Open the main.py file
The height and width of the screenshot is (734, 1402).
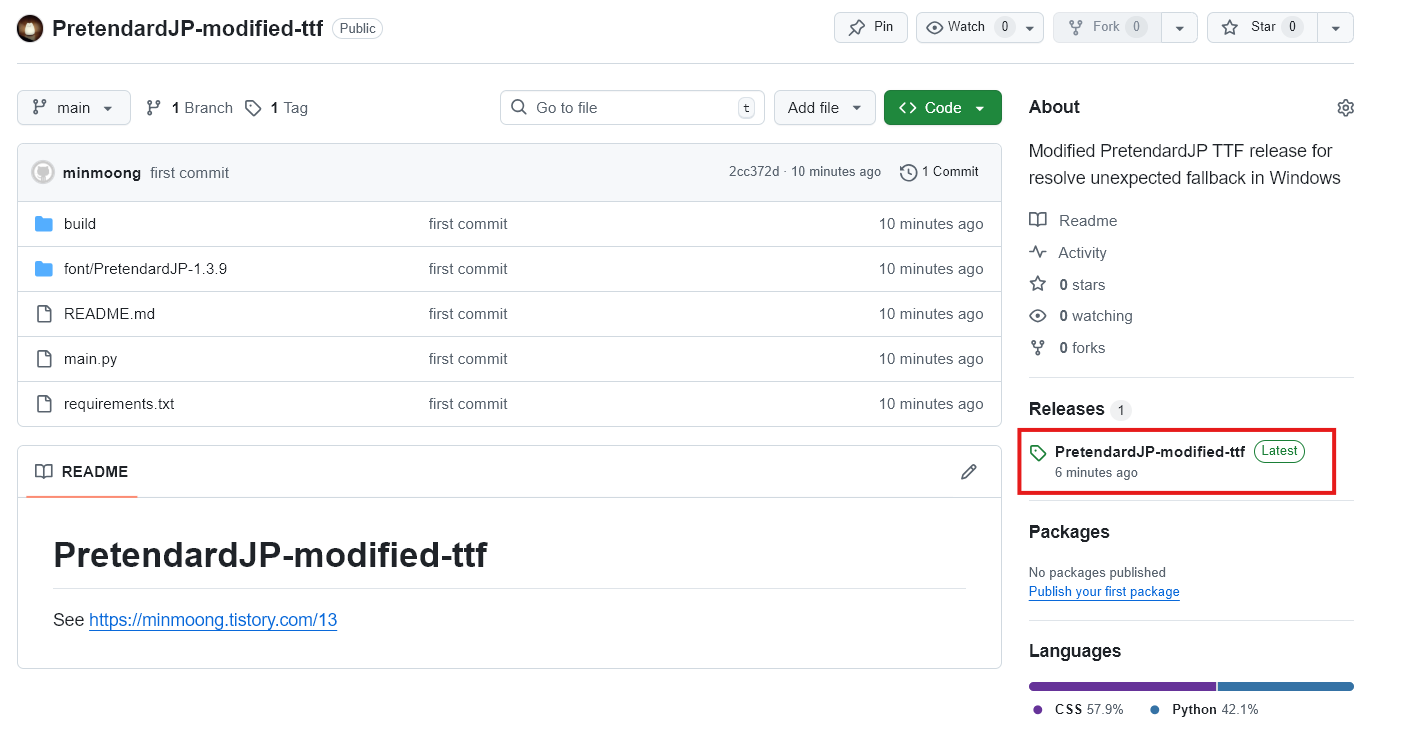[91, 359]
